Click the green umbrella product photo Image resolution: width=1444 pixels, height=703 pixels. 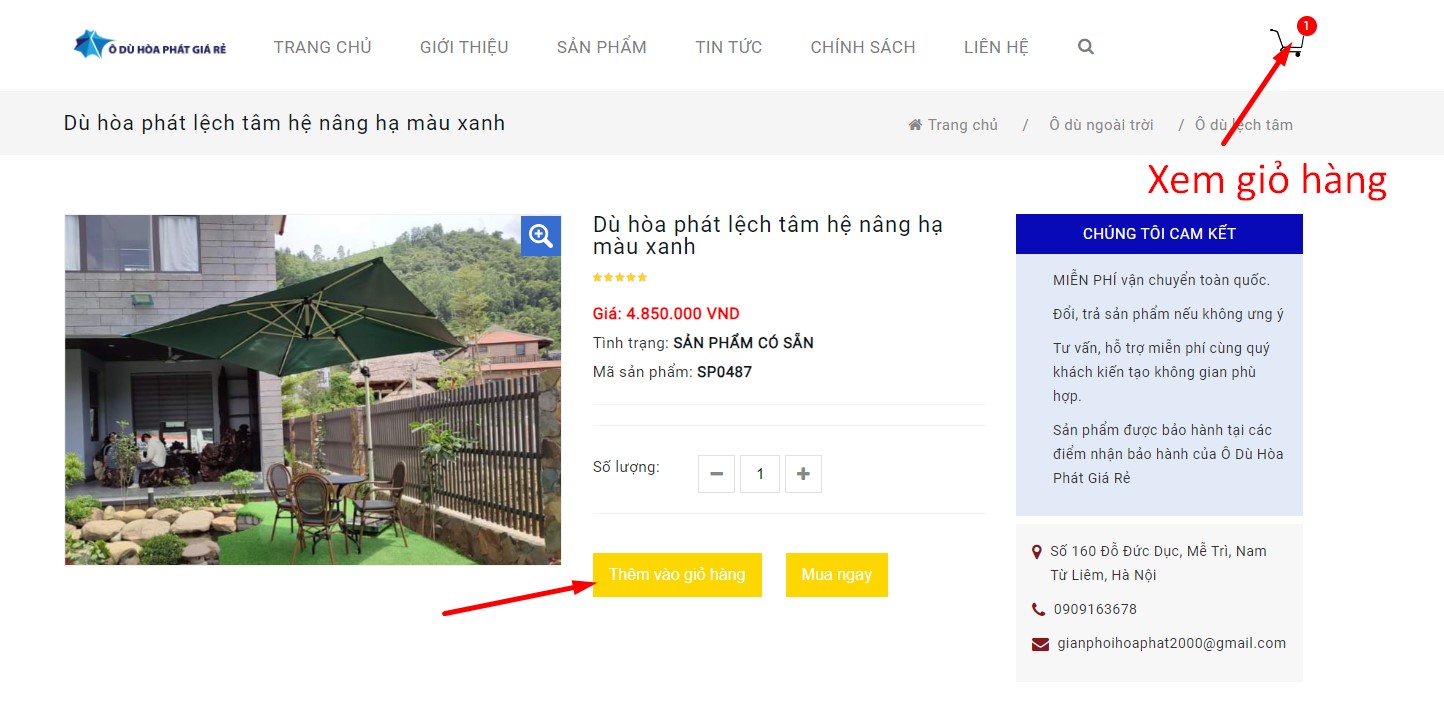click(x=313, y=390)
